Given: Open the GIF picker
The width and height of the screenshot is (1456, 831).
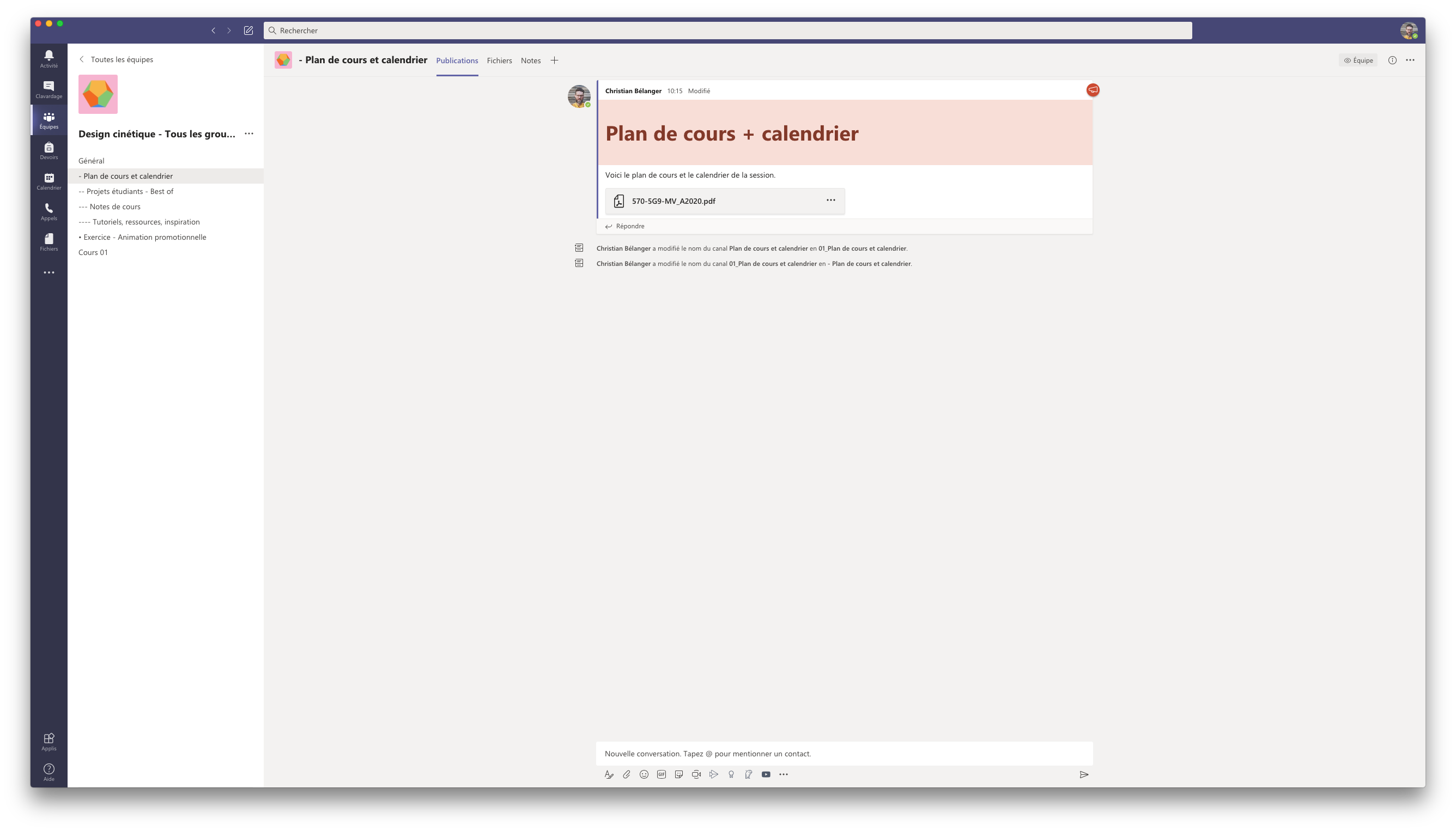Looking at the screenshot, I should (661, 774).
